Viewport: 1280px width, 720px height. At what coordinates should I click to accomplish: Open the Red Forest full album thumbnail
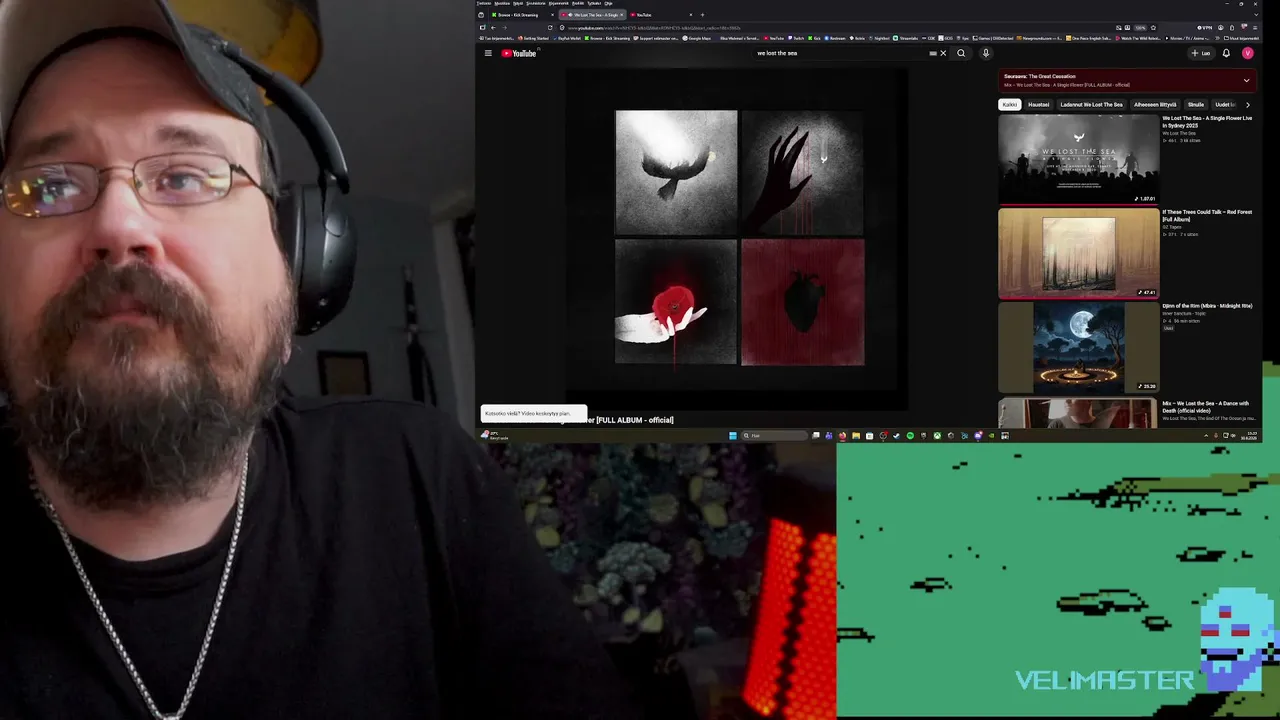coord(1078,253)
